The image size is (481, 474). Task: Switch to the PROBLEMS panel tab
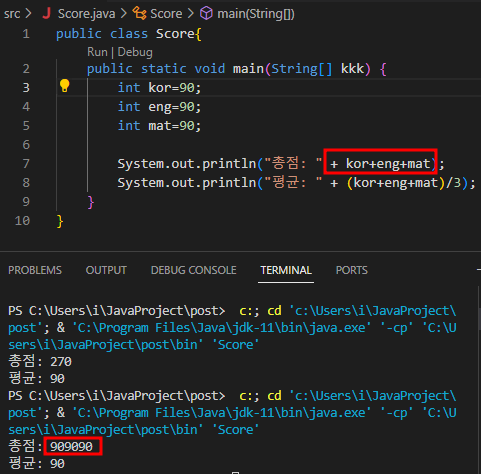[x=35, y=270]
